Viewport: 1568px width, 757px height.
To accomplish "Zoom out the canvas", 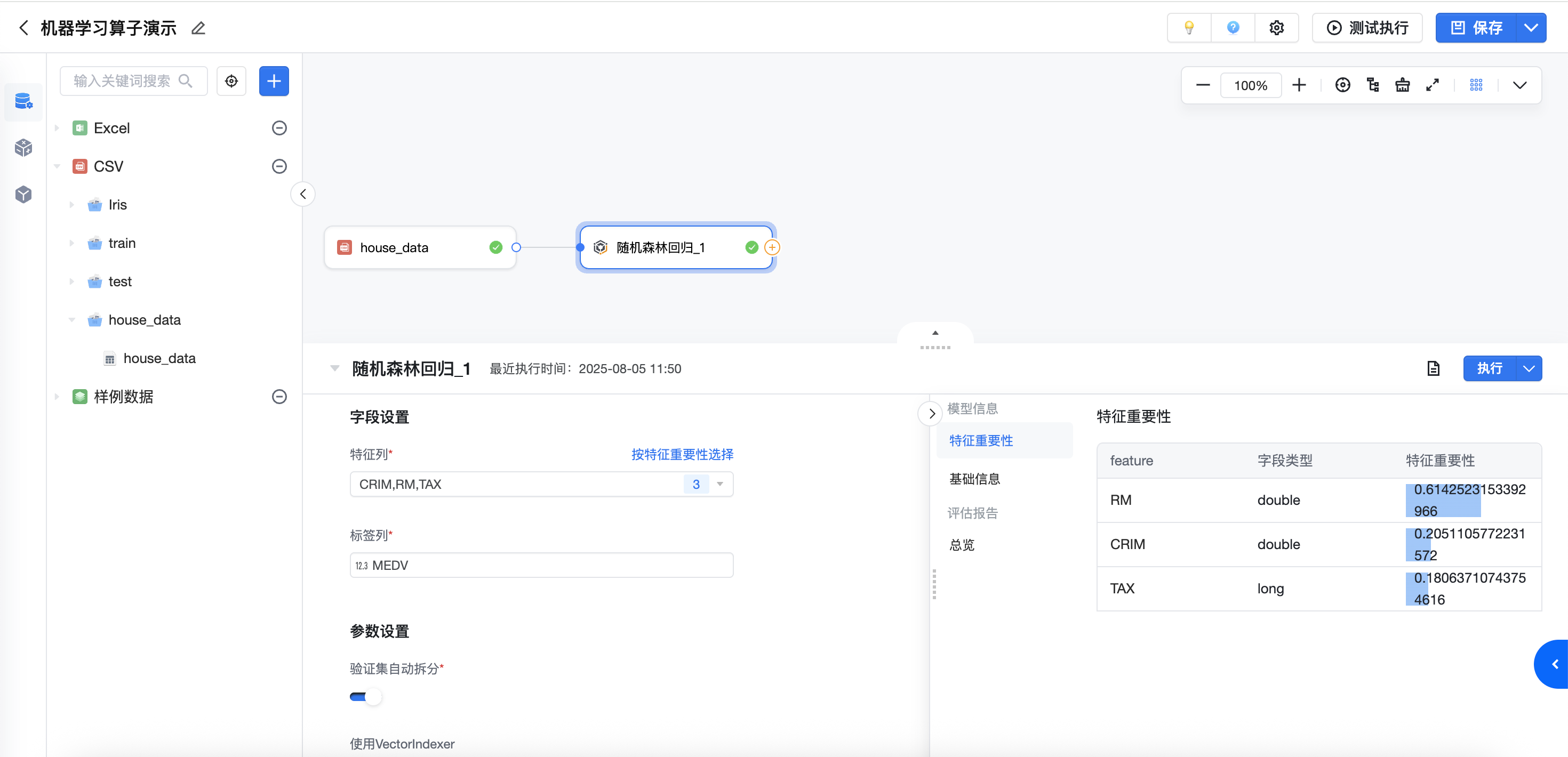I will pos(1203,85).
